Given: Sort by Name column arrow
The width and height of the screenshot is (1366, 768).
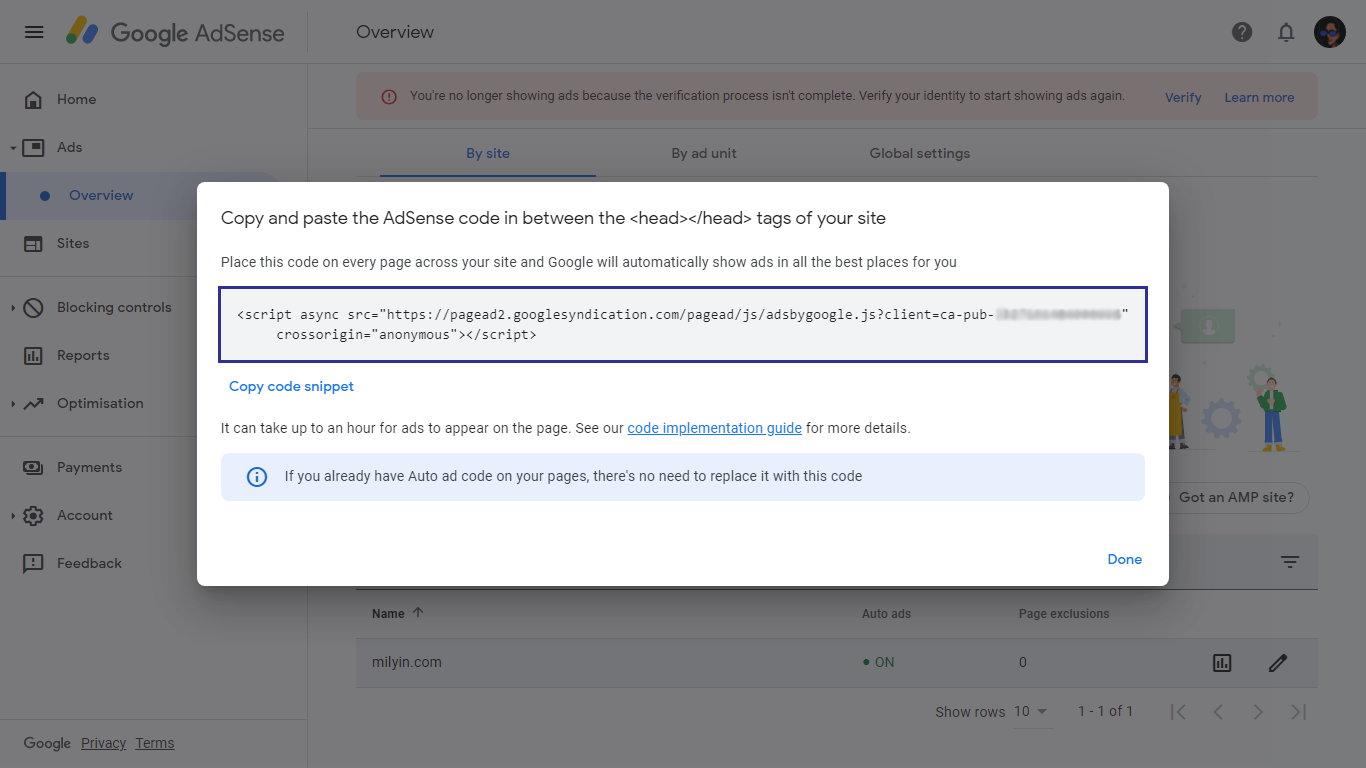Looking at the screenshot, I should [418, 613].
